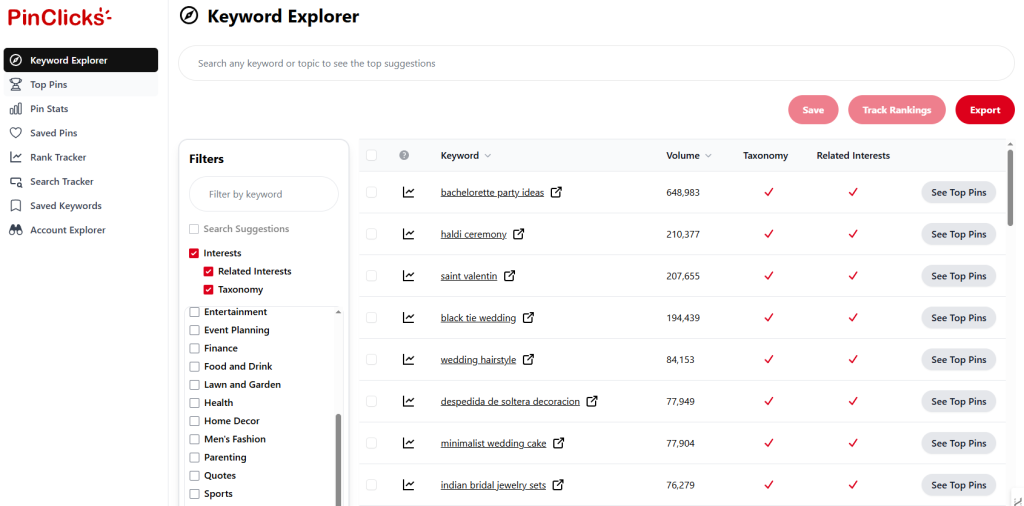The width and height of the screenshot is (1024, 506).
Task: Check the Parenting category checkbox
Action: point(195,458)
